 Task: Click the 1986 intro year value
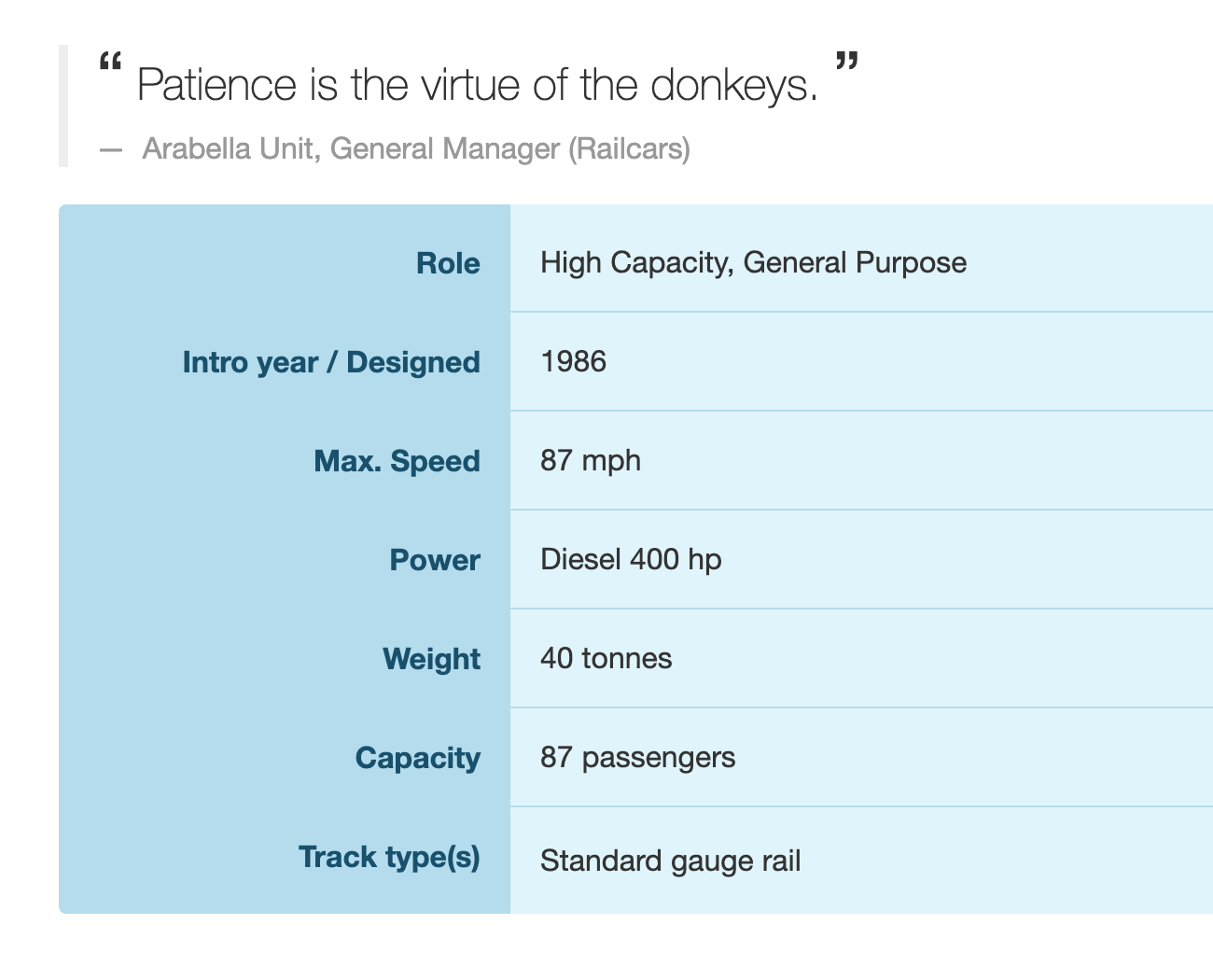pos(573,361)
